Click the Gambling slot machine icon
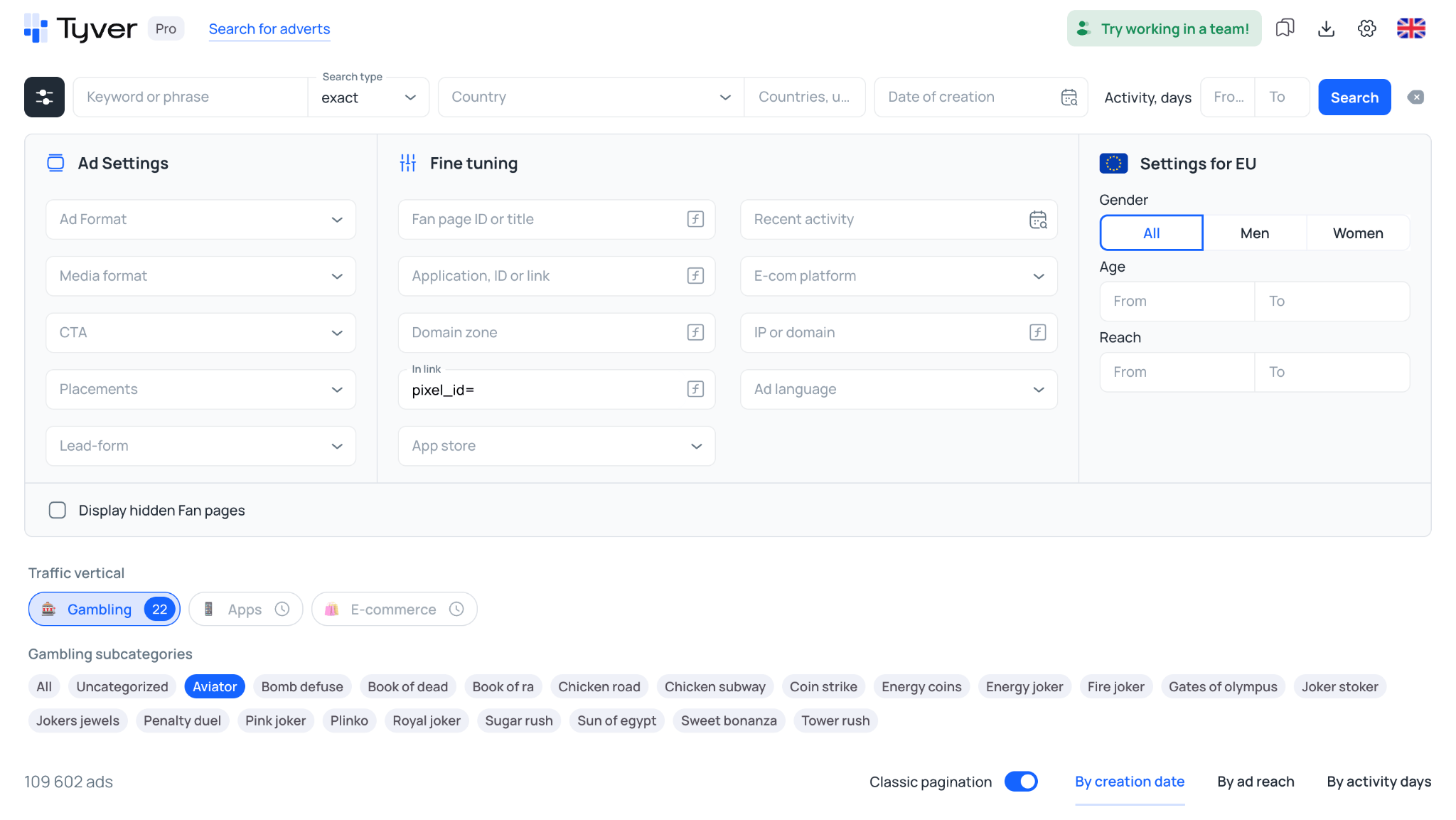Image resolution: width=1456 pixels, height=820 pixels. coord(48,609)
